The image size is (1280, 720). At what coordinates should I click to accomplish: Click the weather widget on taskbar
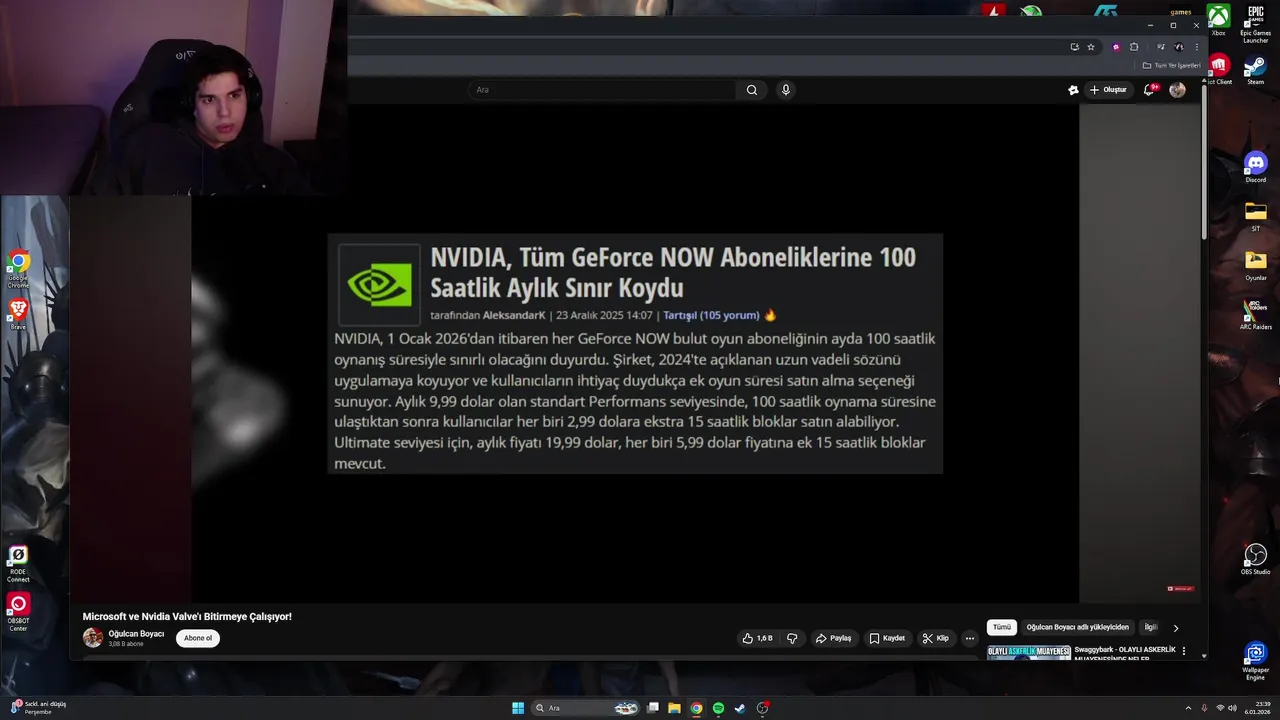[37, 708]
